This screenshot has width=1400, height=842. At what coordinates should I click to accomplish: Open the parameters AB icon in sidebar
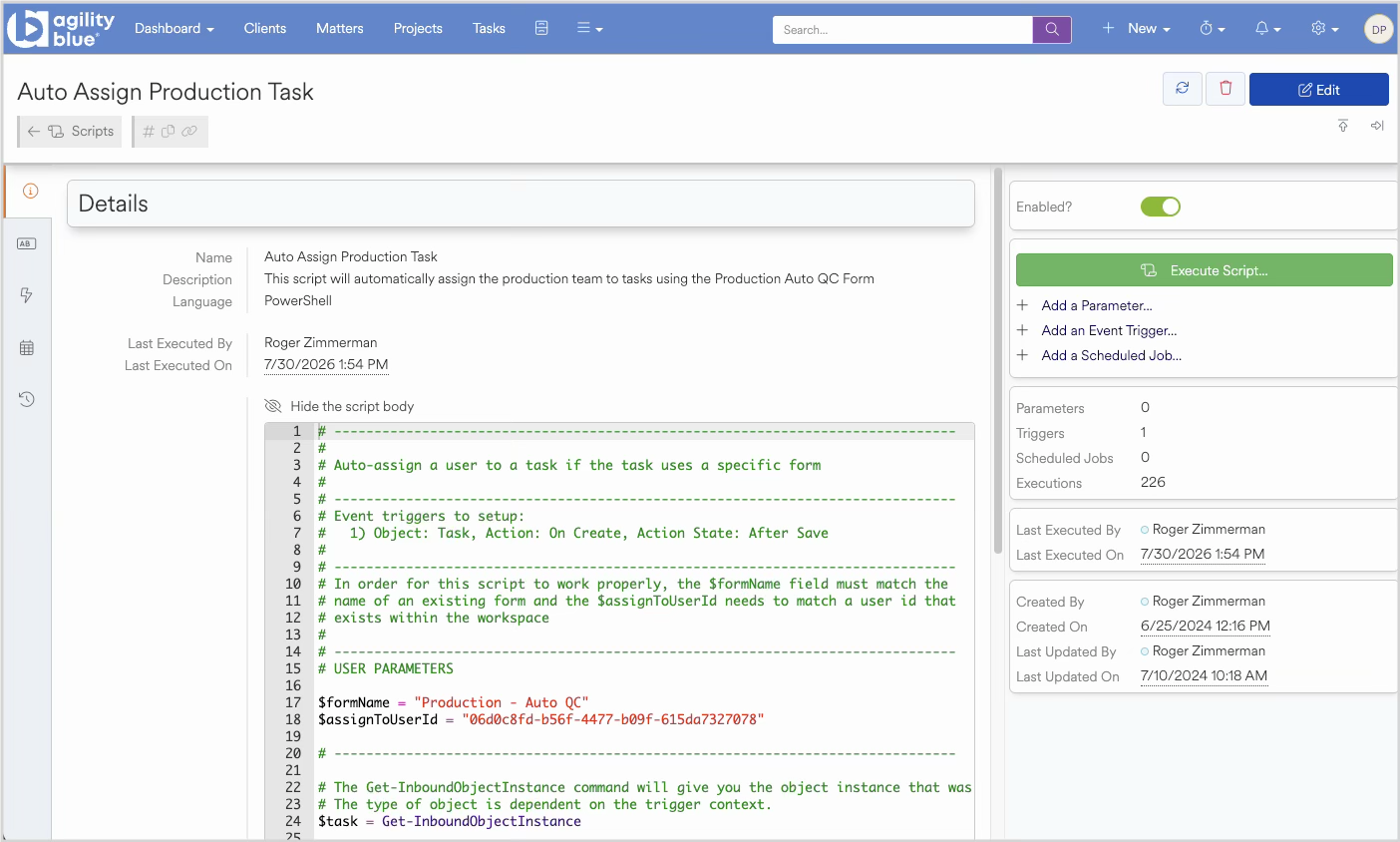click(x=27, y=243)
